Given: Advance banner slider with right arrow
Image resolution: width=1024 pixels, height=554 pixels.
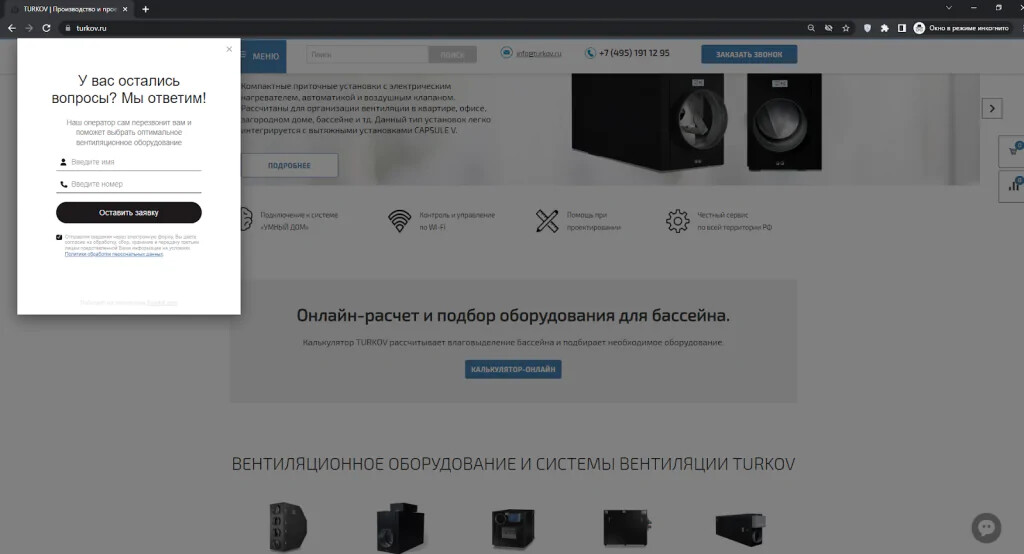Looking at the screenshot, I should tap(992, 108).
